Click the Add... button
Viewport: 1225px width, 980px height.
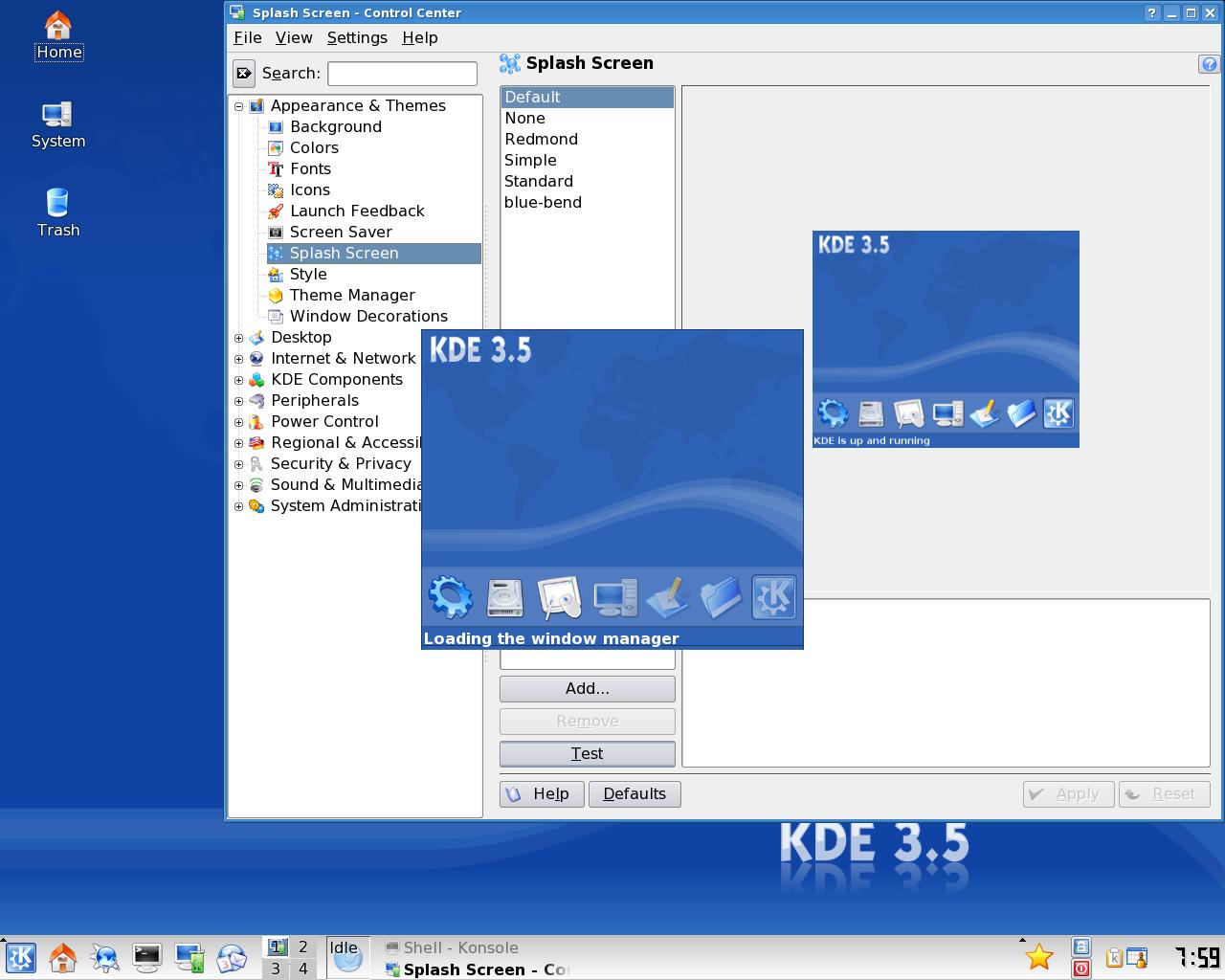coord(588,689)
